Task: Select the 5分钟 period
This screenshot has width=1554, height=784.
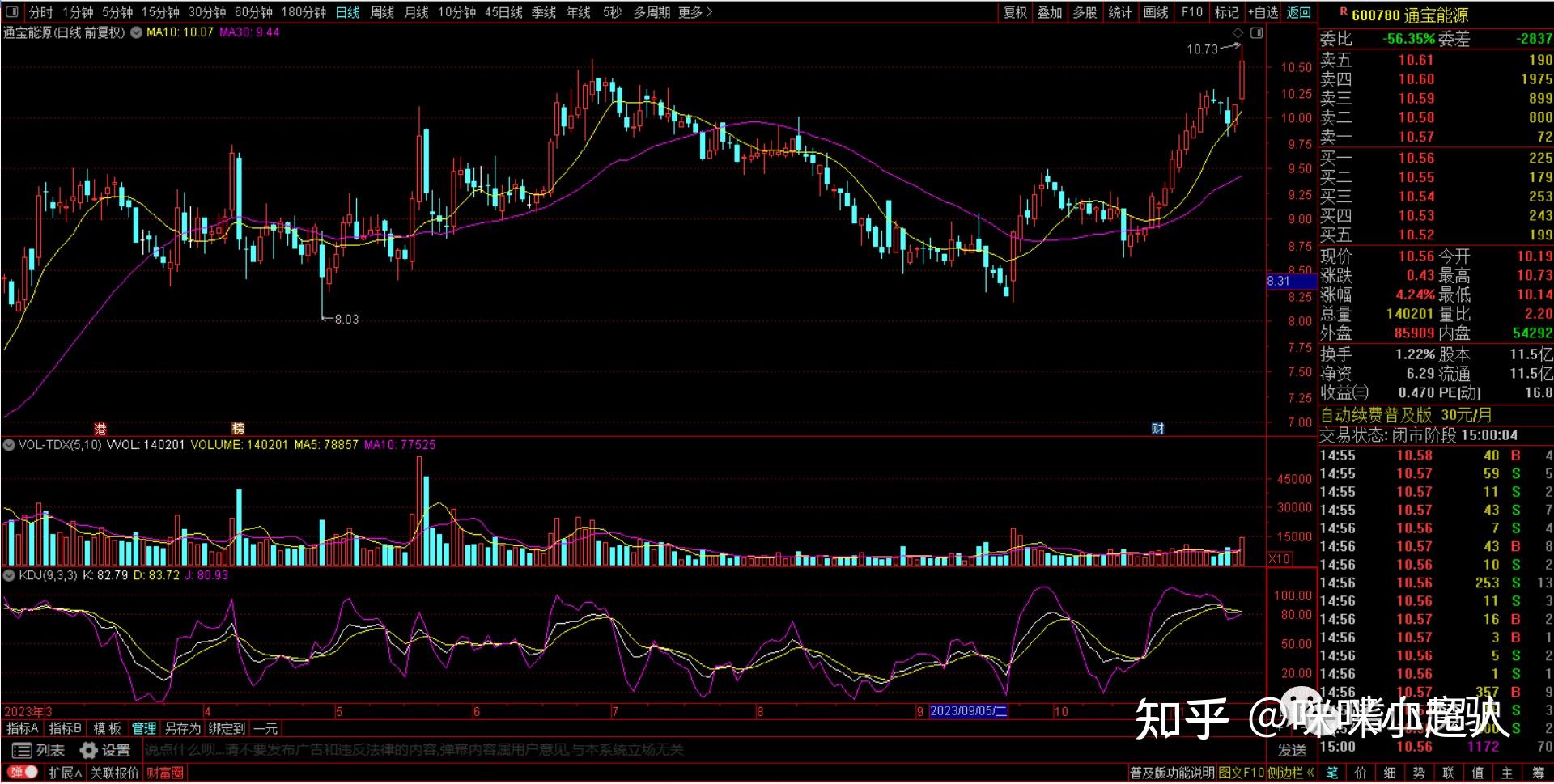Action: [117, 12]
